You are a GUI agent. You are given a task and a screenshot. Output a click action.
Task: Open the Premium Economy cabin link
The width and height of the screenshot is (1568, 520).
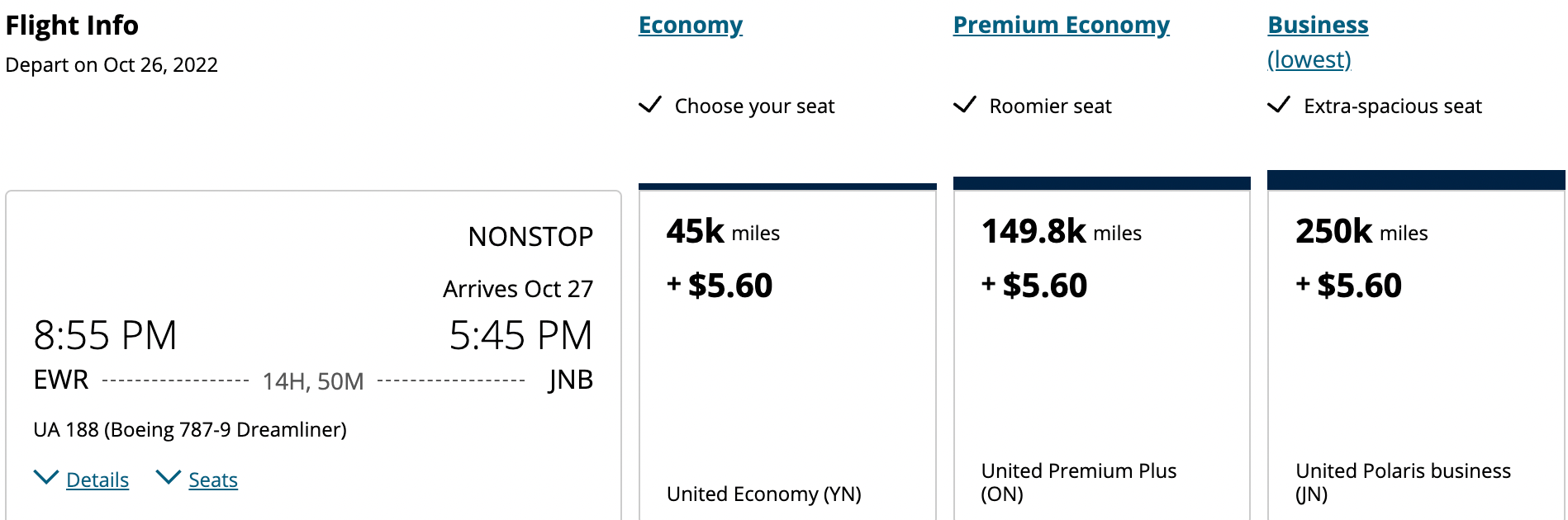click(x=1061, y=25)
